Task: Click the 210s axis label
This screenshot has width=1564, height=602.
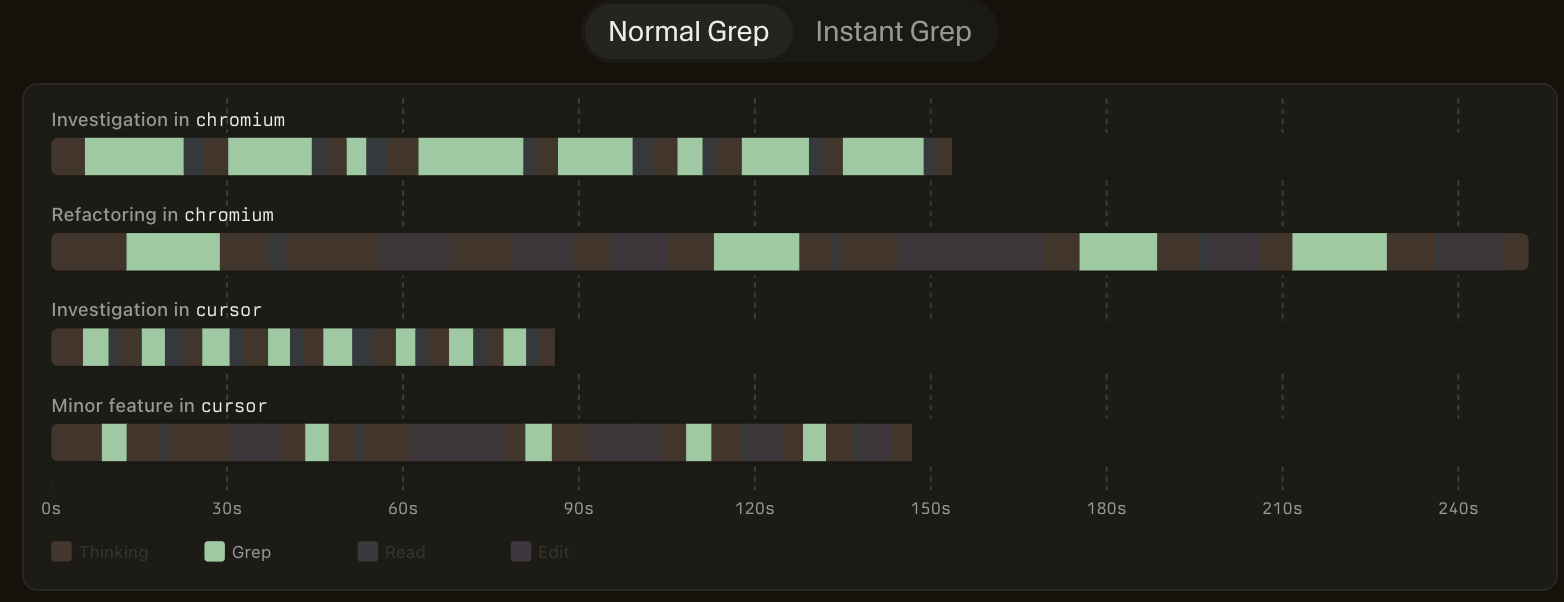Action: tap(1282, 509)
